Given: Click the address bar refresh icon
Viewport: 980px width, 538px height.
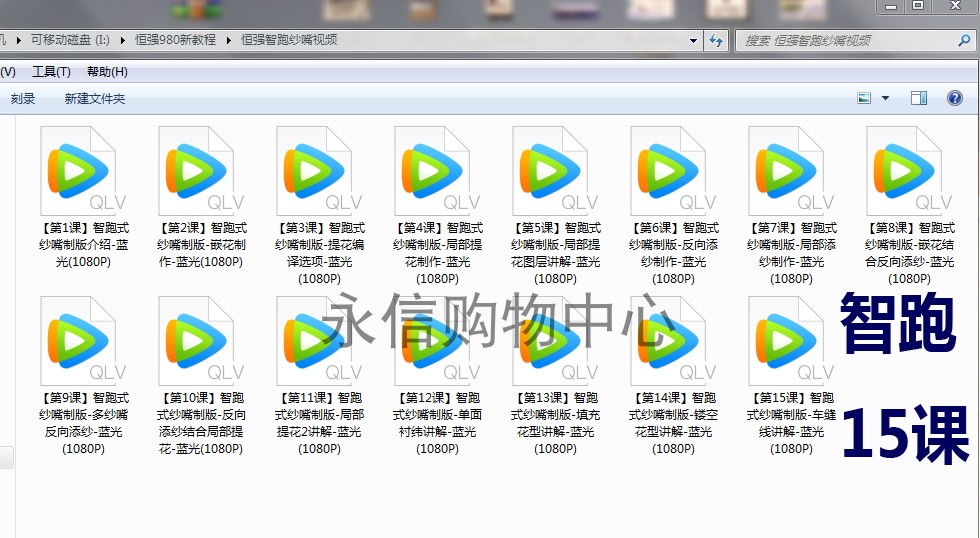Looking at the screenshot, I should pos(716,41).
